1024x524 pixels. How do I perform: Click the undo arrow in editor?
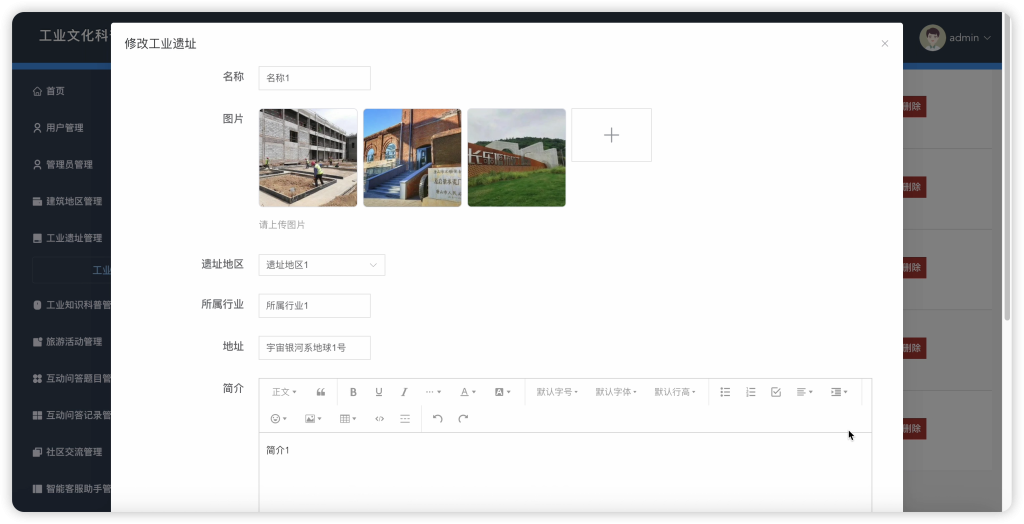coord(438,419)
